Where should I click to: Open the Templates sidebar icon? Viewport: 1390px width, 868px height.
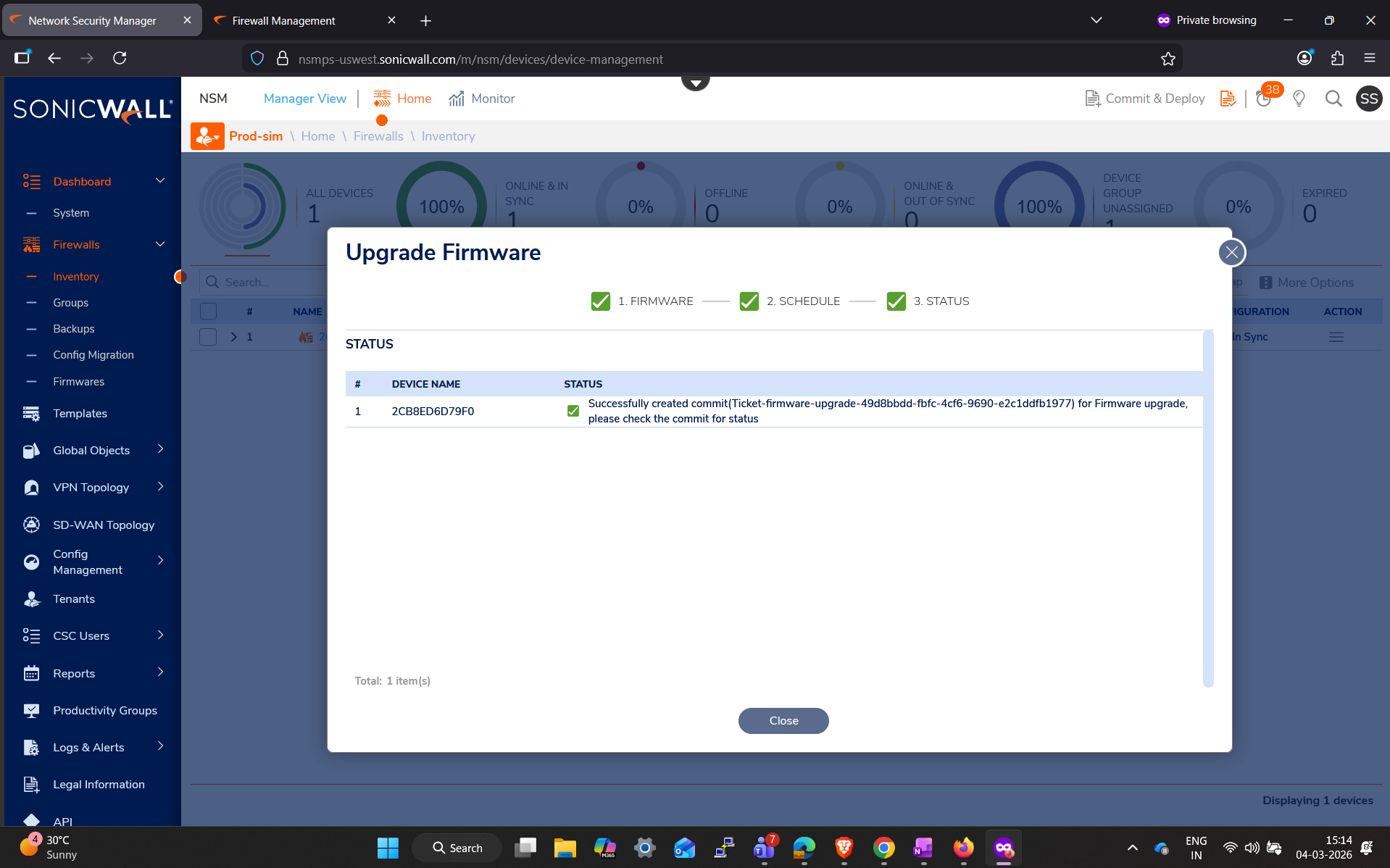click(31, 414)
